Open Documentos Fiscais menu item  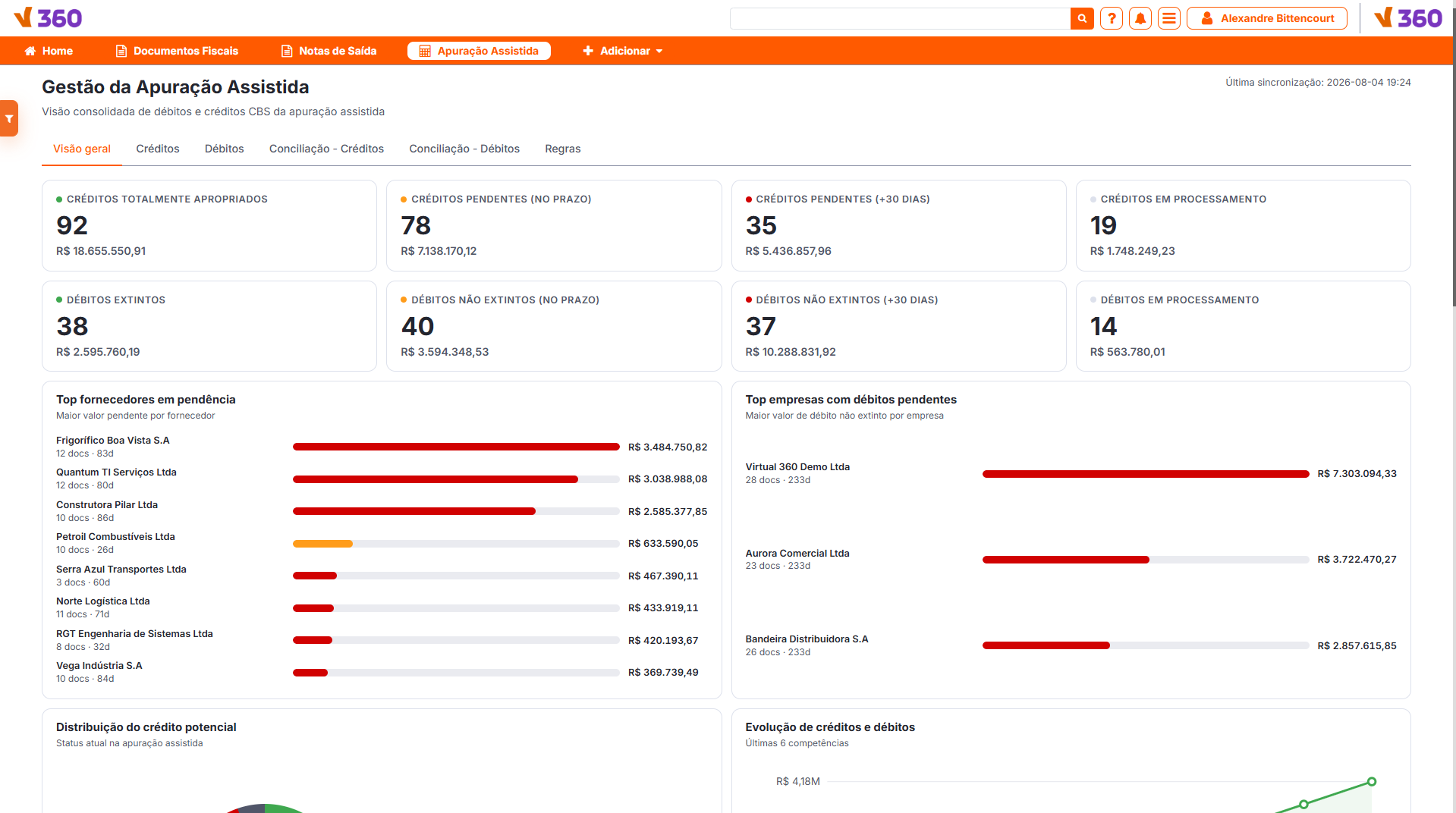(x=177, y=51)
